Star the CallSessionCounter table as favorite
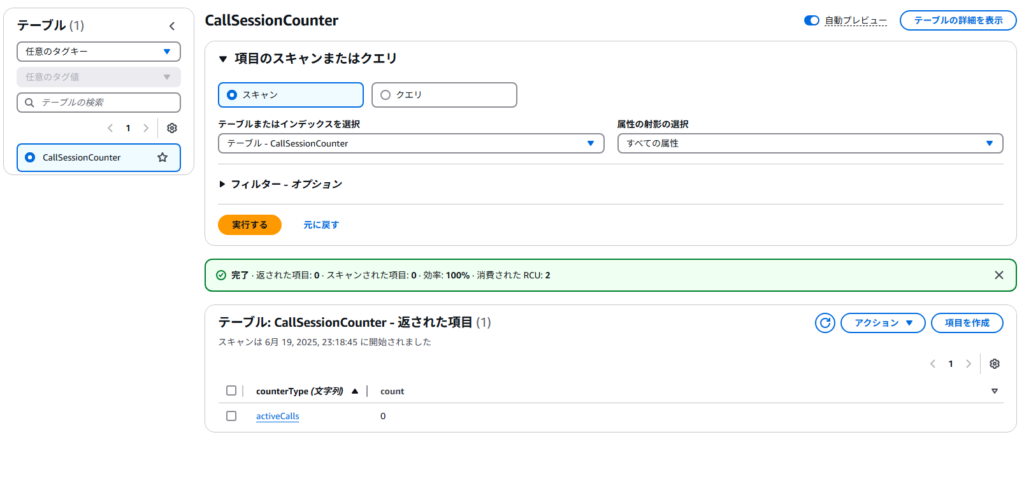The image size is (1024, 479). tap(162, 157)
